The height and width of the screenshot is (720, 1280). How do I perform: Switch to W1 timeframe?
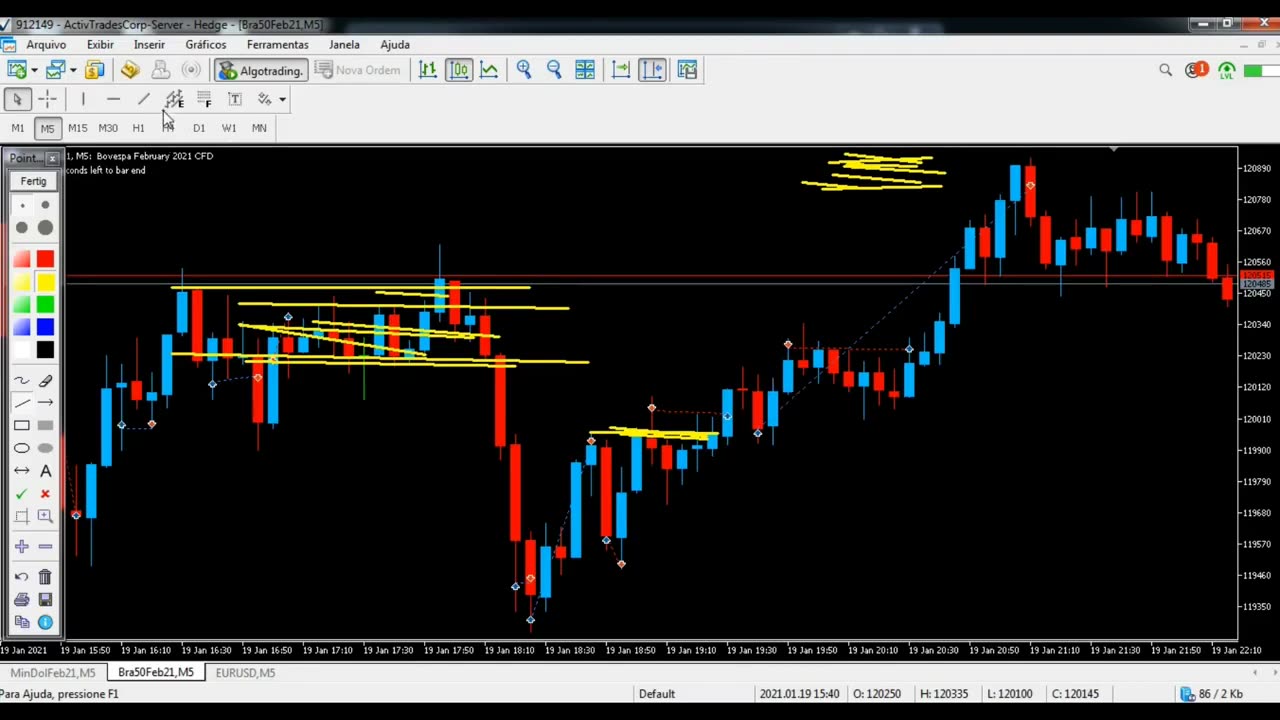tap(229, 128)
